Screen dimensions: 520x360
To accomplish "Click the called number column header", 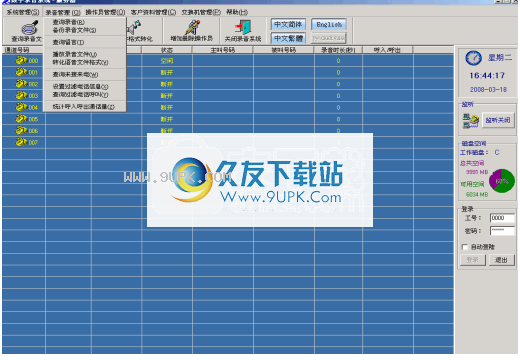I will pyautogui.click(x=283, y=50).
